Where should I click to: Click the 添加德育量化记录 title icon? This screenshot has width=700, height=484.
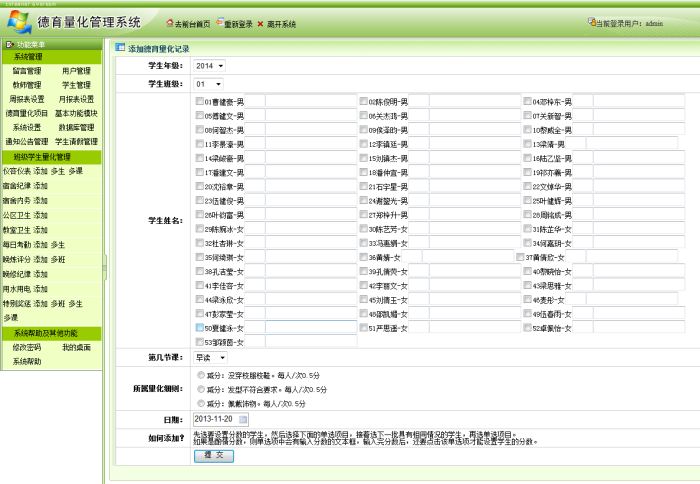[x=120, y=47]
